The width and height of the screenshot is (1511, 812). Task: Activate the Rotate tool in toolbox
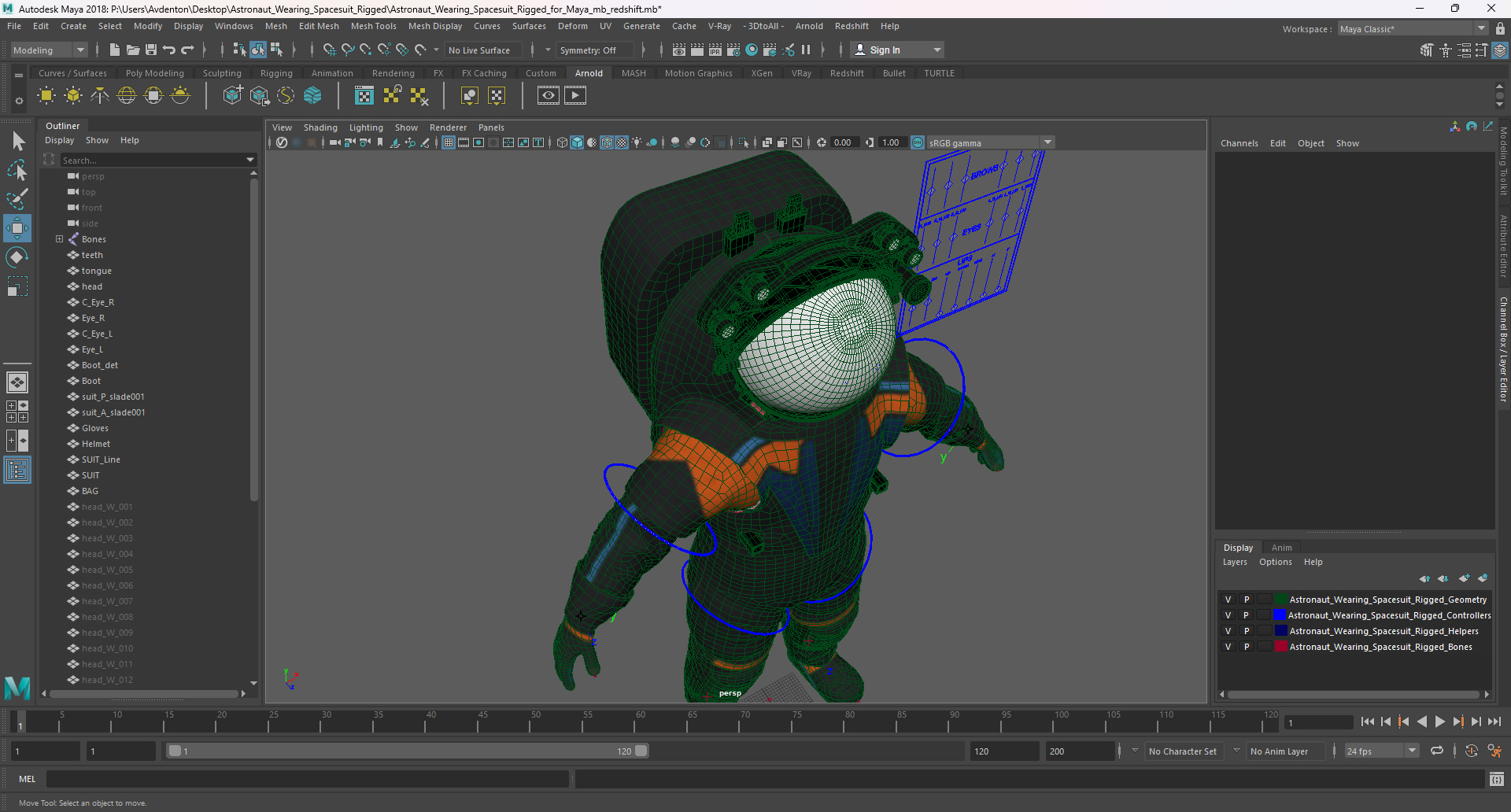[17, 257]
